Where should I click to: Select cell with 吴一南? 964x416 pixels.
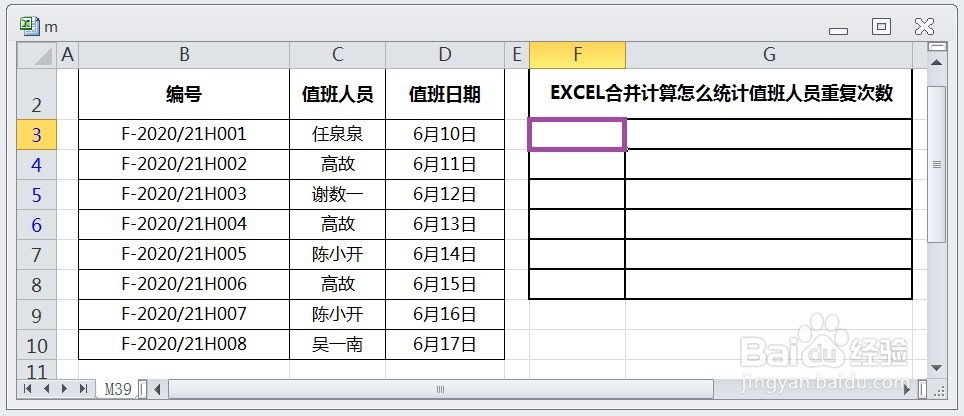point(338,345)
